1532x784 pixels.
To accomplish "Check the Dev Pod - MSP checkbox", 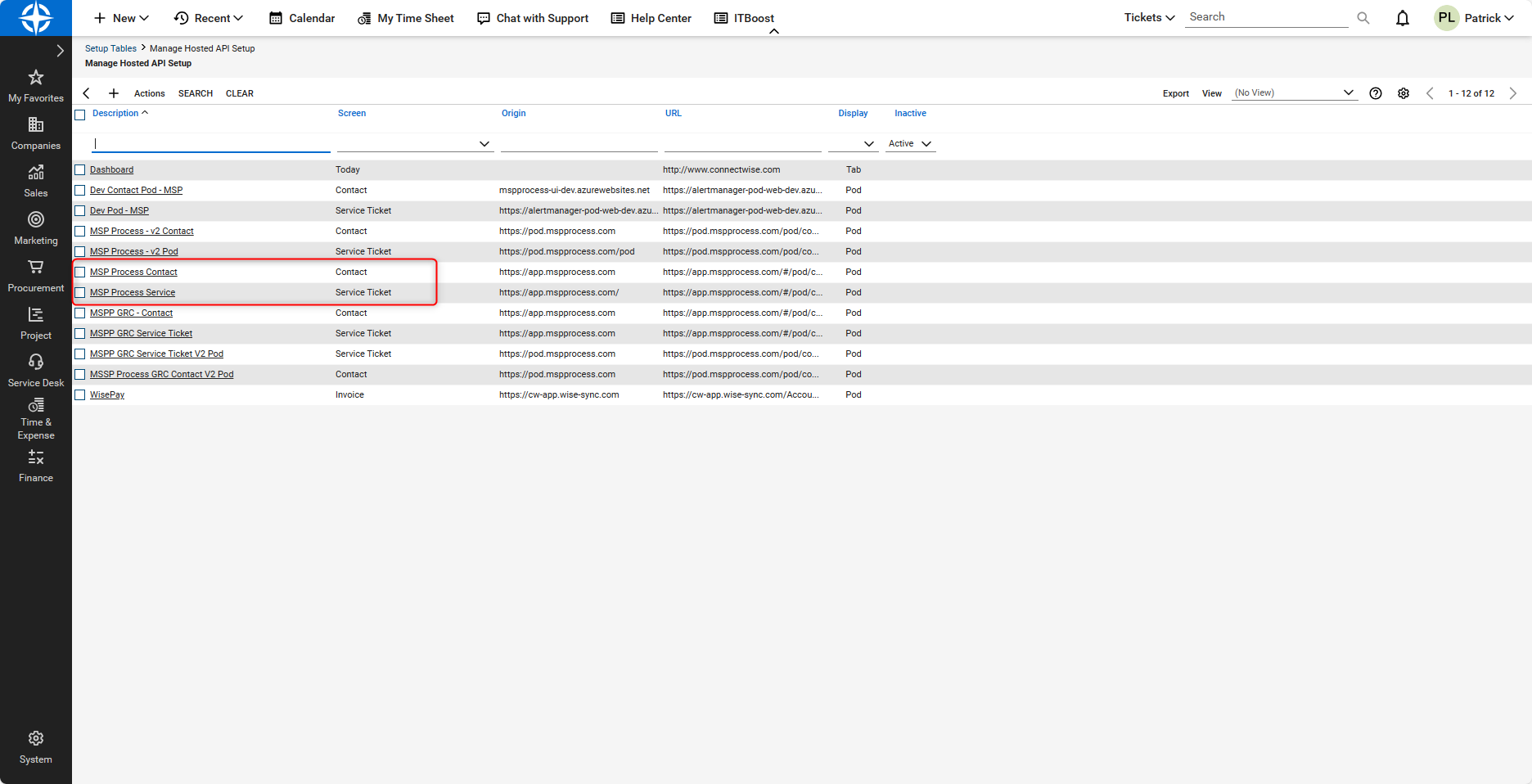I will point(80,211).
